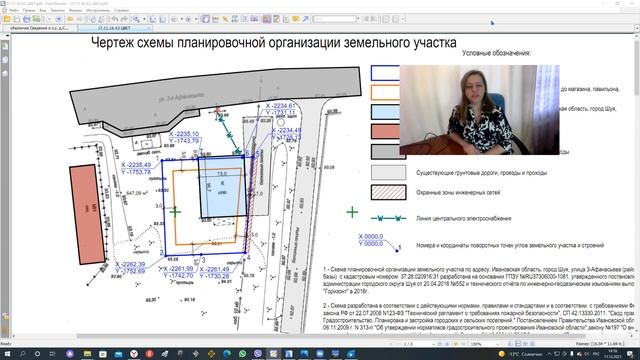
Task: Click the Undo arrow icon
Action: point(115,19)
